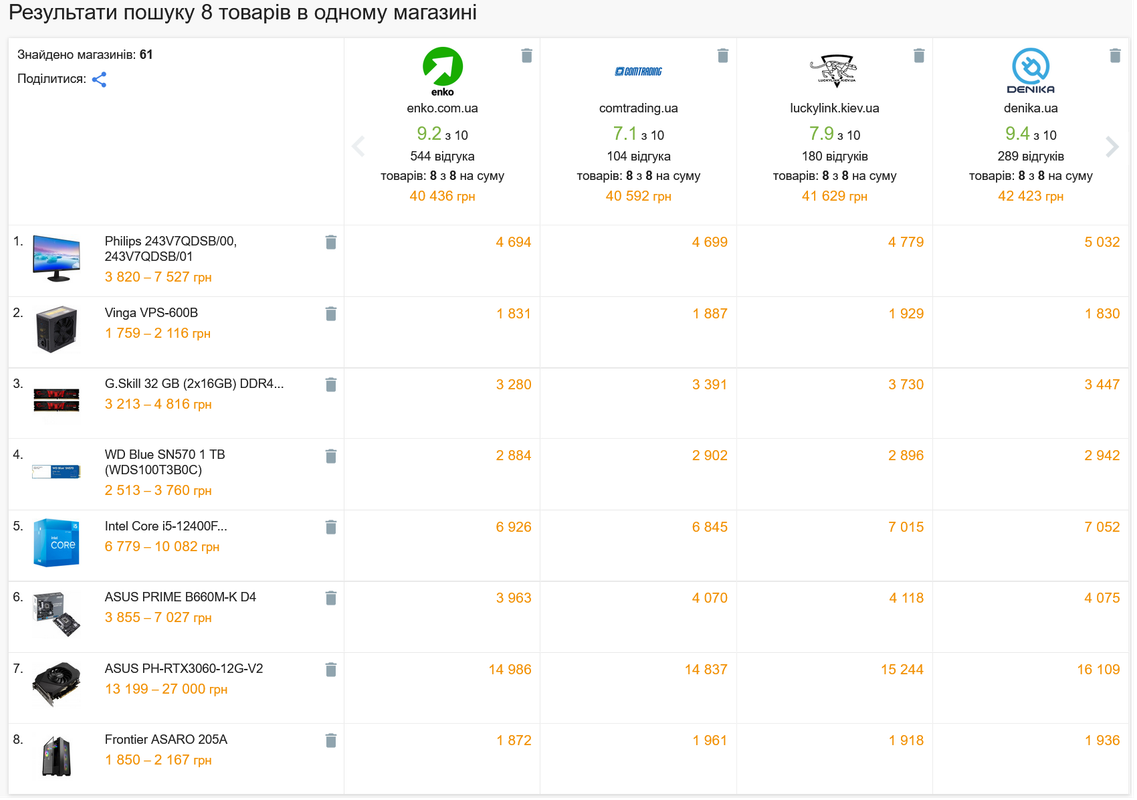Screen dimensions: 1137x800
Task: Click luckylink total 41 629 грн
Action: [x=837, y=197]
